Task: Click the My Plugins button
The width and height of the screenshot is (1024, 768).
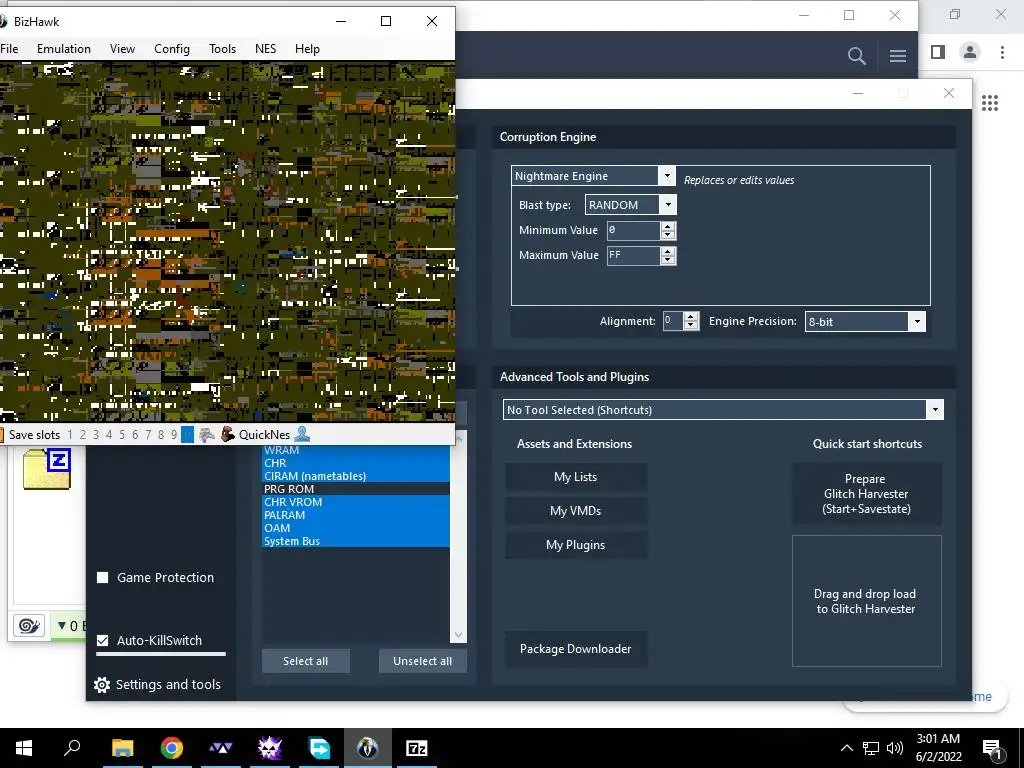Action: [x=575, y=545]
